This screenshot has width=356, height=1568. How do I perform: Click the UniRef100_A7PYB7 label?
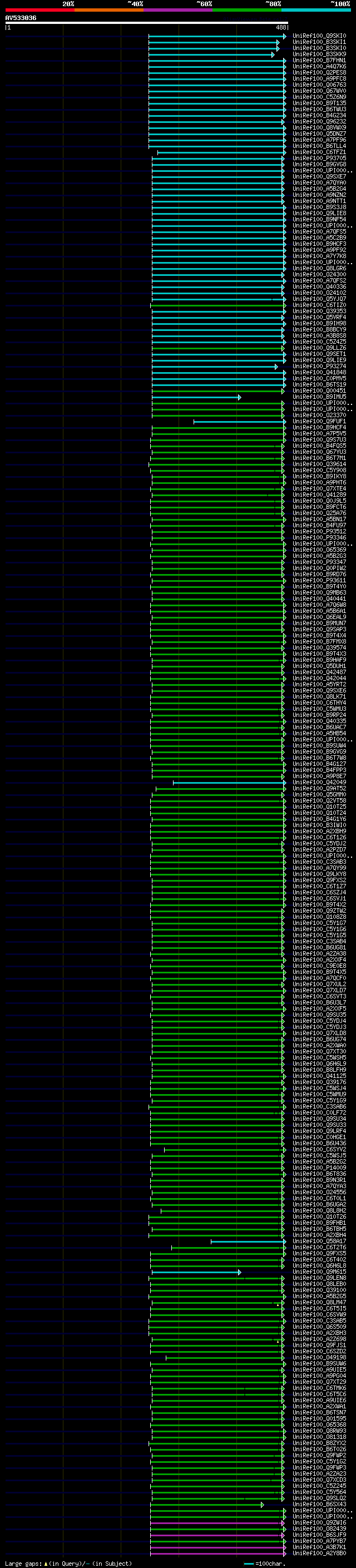pyautogui.click(x=319, y=1541)
